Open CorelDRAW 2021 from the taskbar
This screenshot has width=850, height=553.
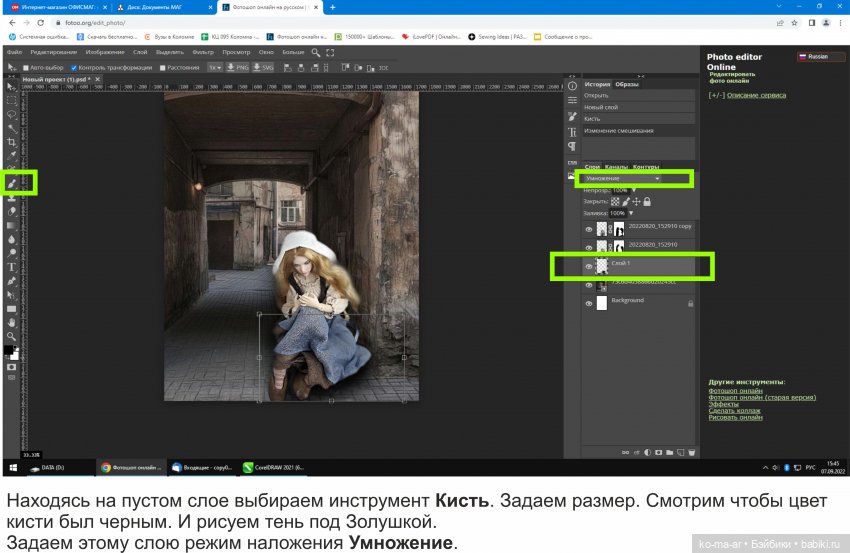274,467
